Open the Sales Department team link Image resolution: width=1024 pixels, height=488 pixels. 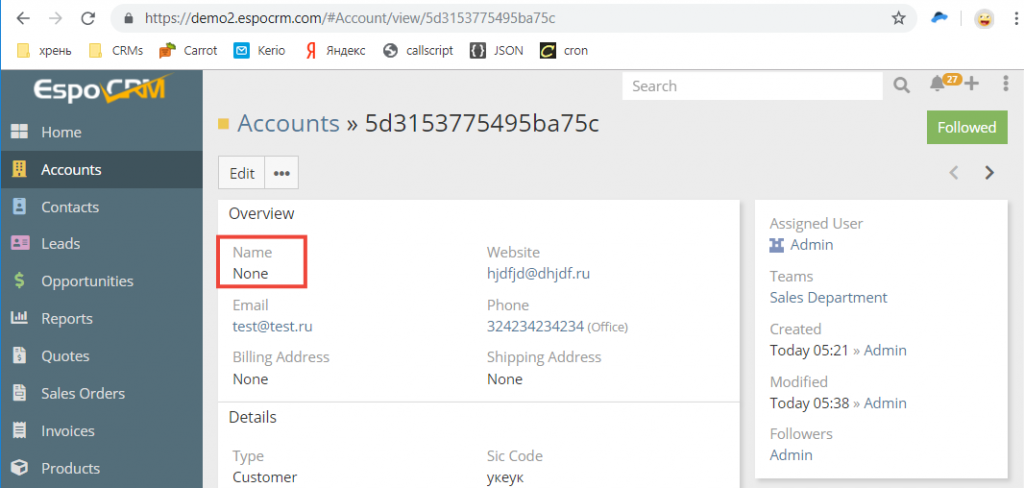[828, 298]
